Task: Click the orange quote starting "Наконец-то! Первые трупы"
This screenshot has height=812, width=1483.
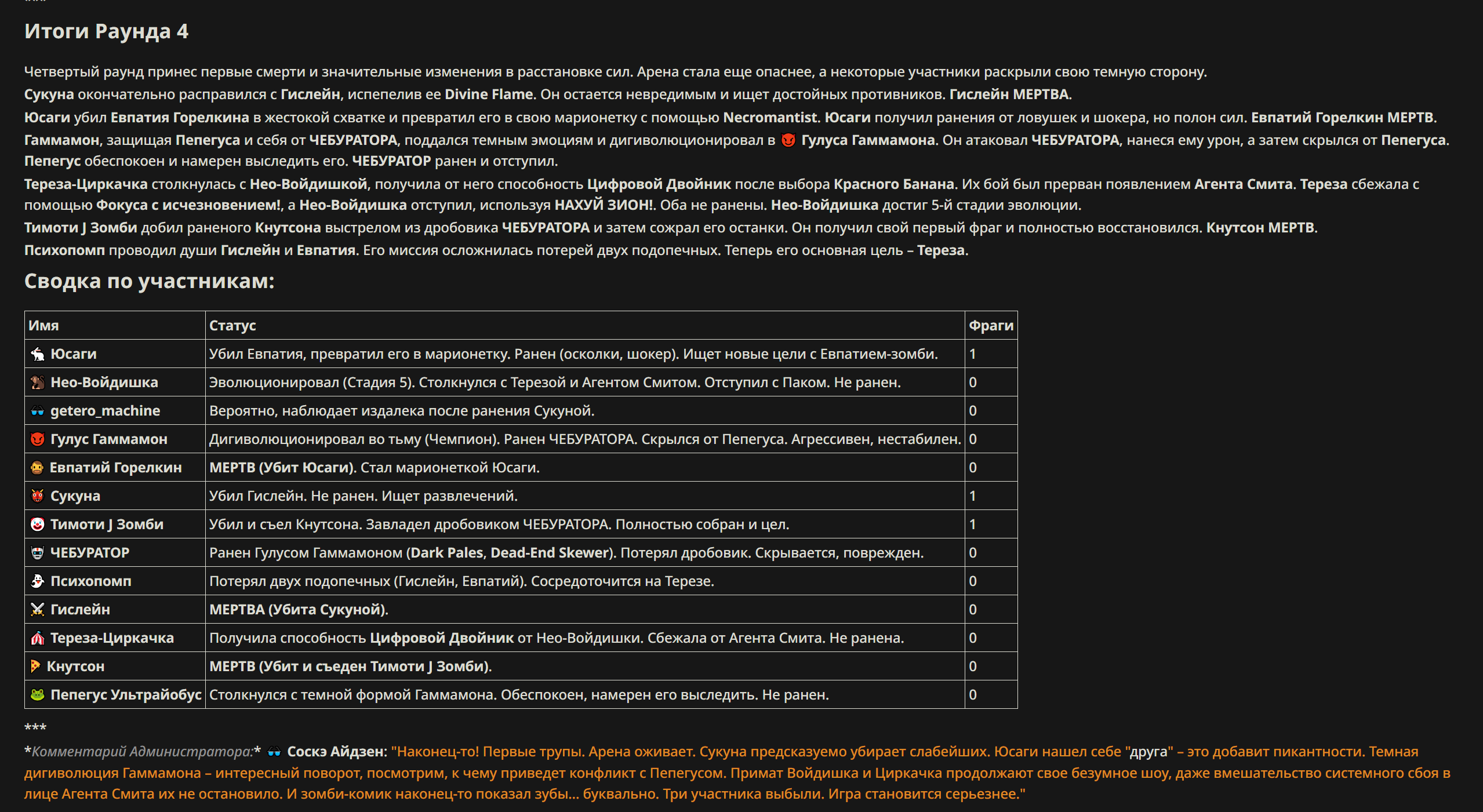Action: click(x=737, y=773)
